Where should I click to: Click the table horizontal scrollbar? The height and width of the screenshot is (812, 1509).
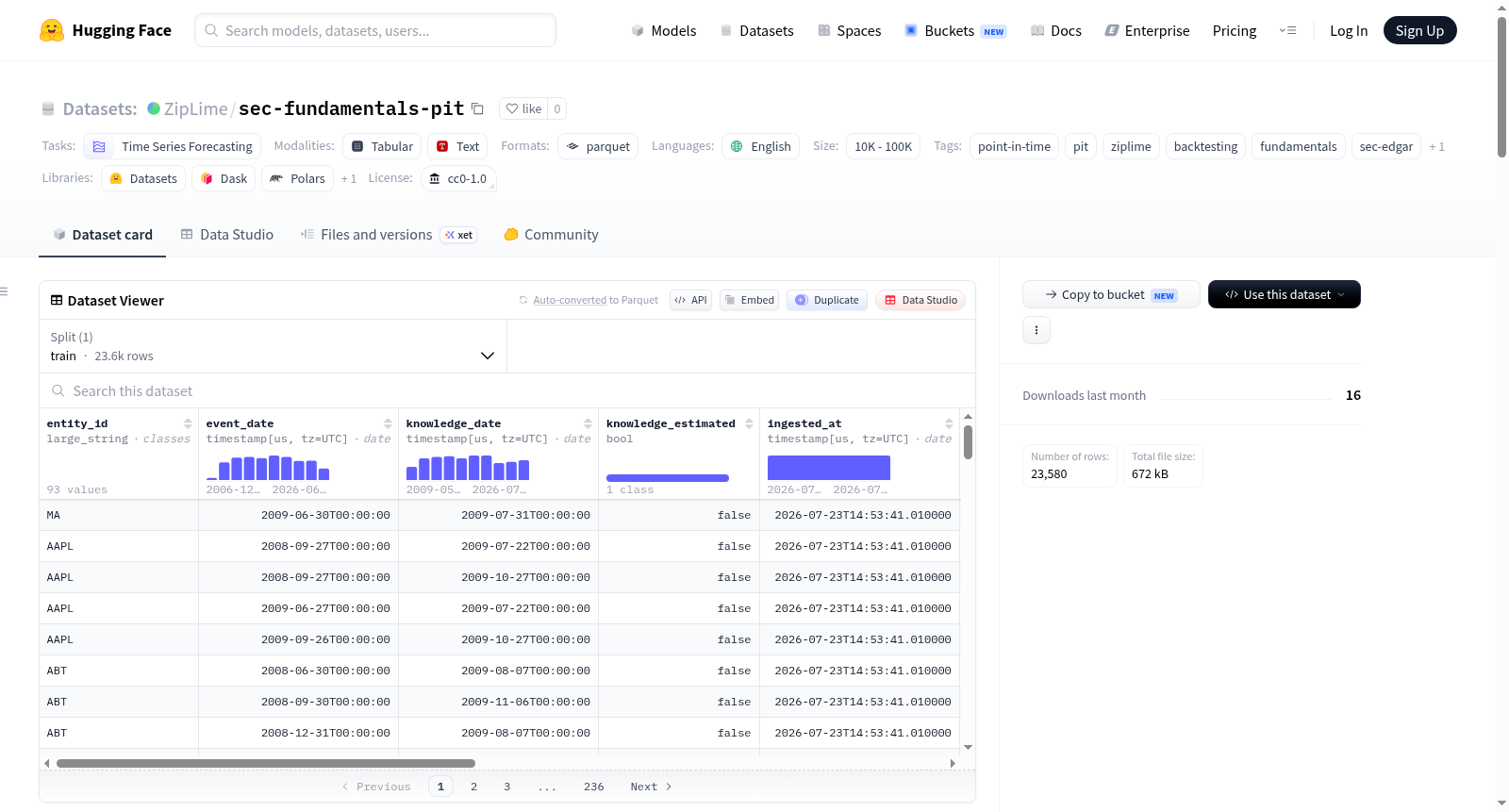(x=266, y=763)
